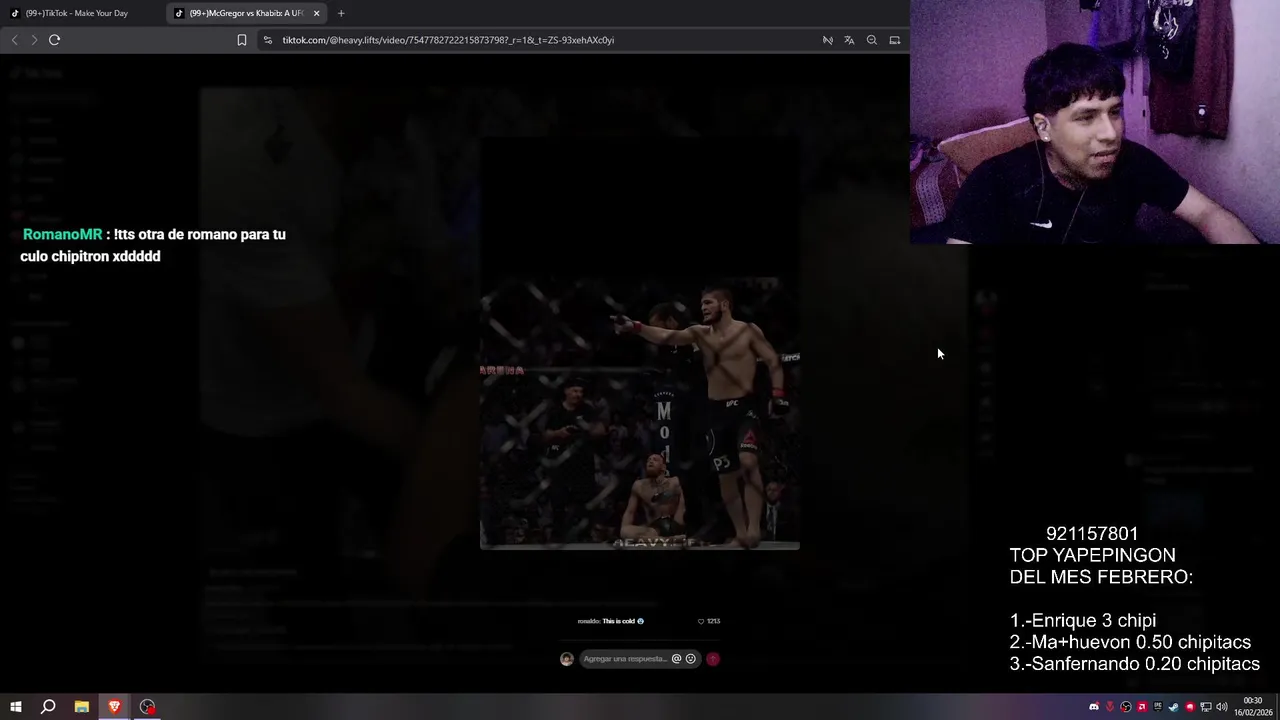
Task: Open the OBS Studio taskbar icon
Action: coord(147,707)
